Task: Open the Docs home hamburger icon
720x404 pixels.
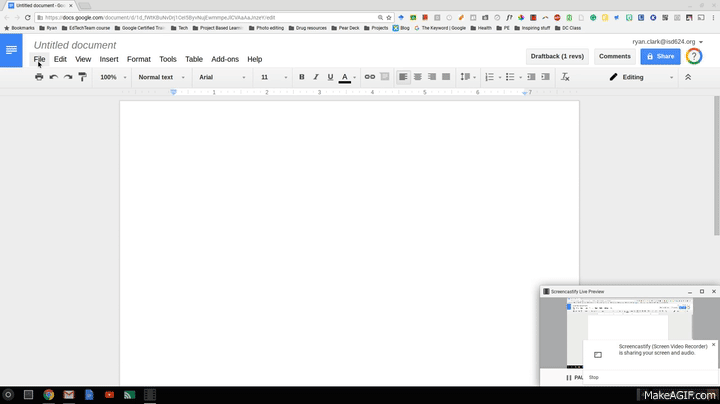Action: (x=11, y=50)
